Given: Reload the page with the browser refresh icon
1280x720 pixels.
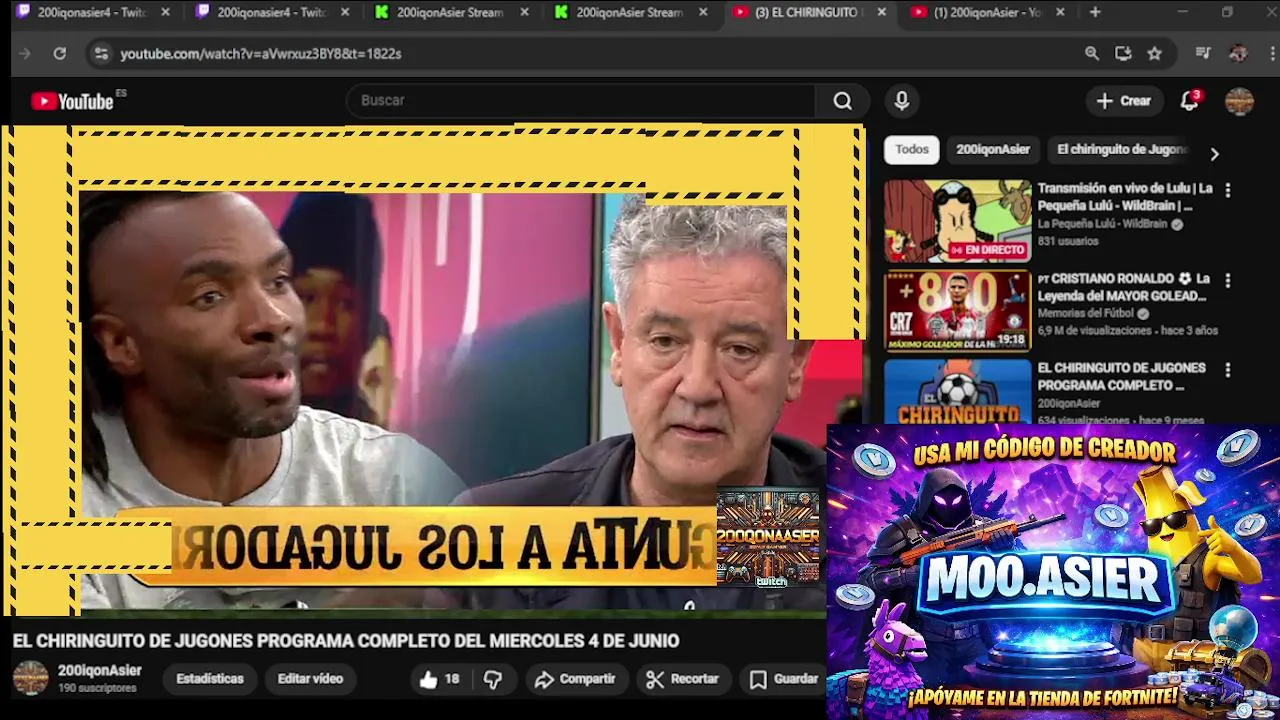Looking at the screenshot, I should tap(59, 54).
